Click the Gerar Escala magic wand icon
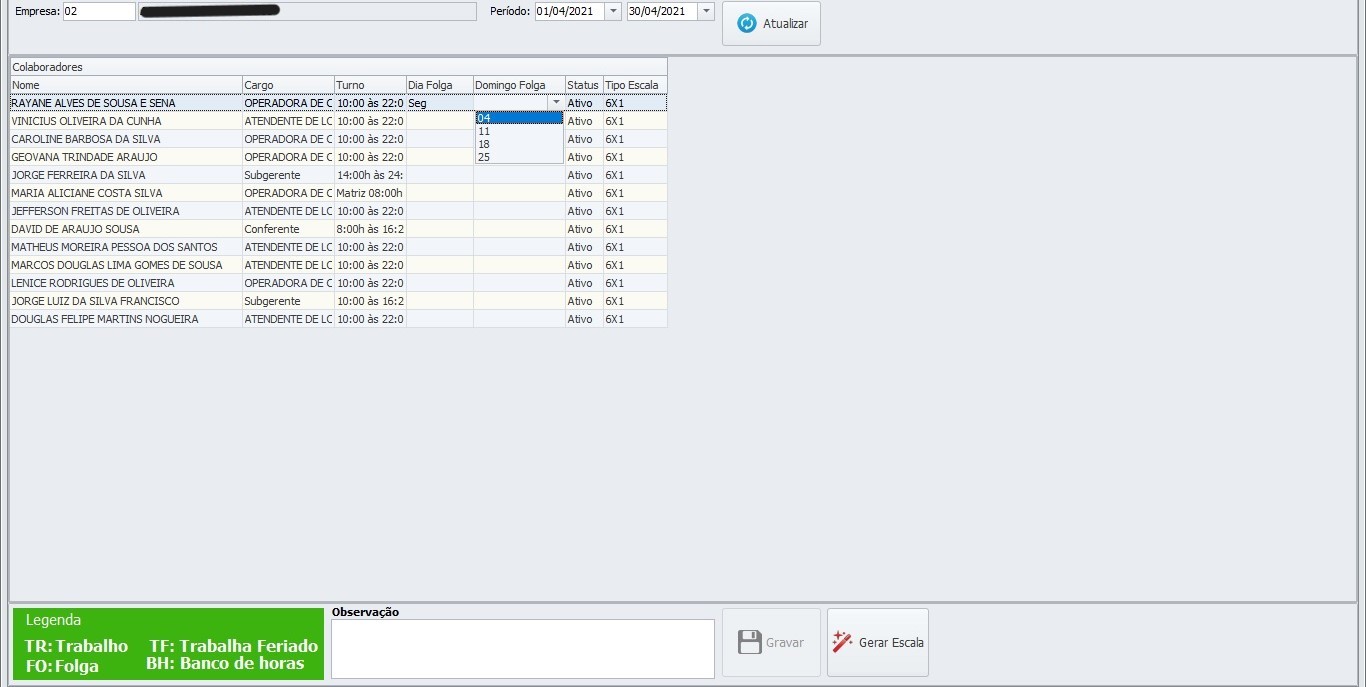The image size is (1366, 687). pyautogui.click(x=842, y=642)
